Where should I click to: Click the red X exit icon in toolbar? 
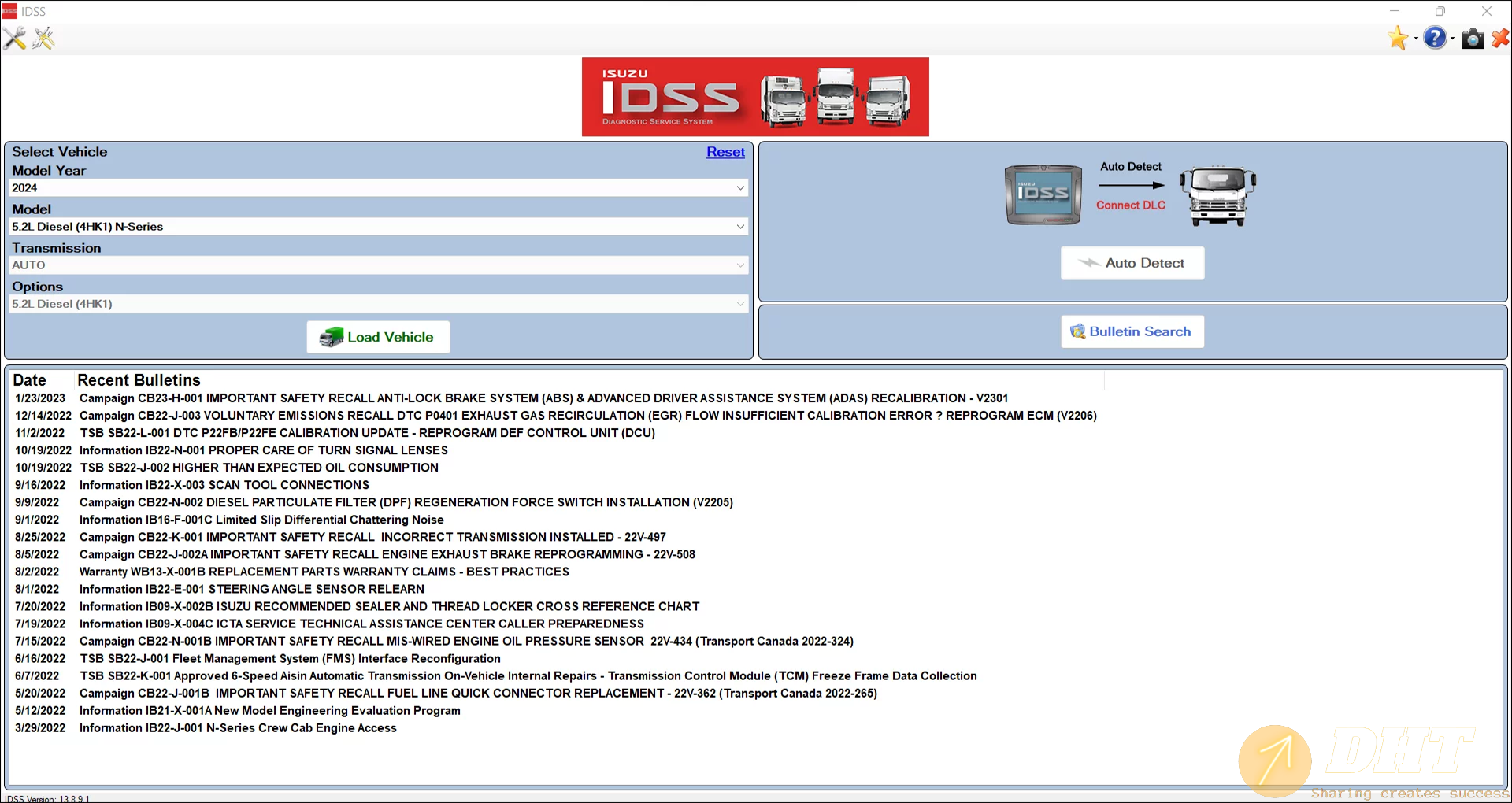click(x=1499, y=38)
